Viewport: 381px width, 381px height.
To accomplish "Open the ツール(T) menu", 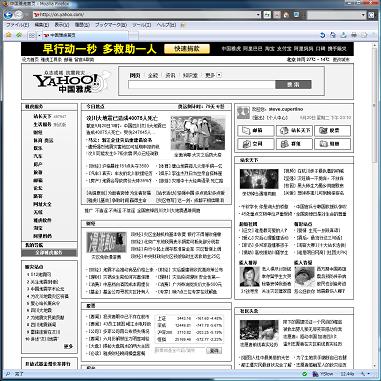I will pyautogui.click(x=142, y=25).
